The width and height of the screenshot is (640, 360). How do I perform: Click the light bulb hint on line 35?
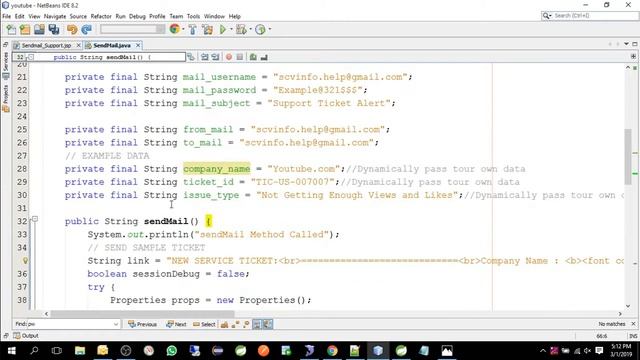25,260
